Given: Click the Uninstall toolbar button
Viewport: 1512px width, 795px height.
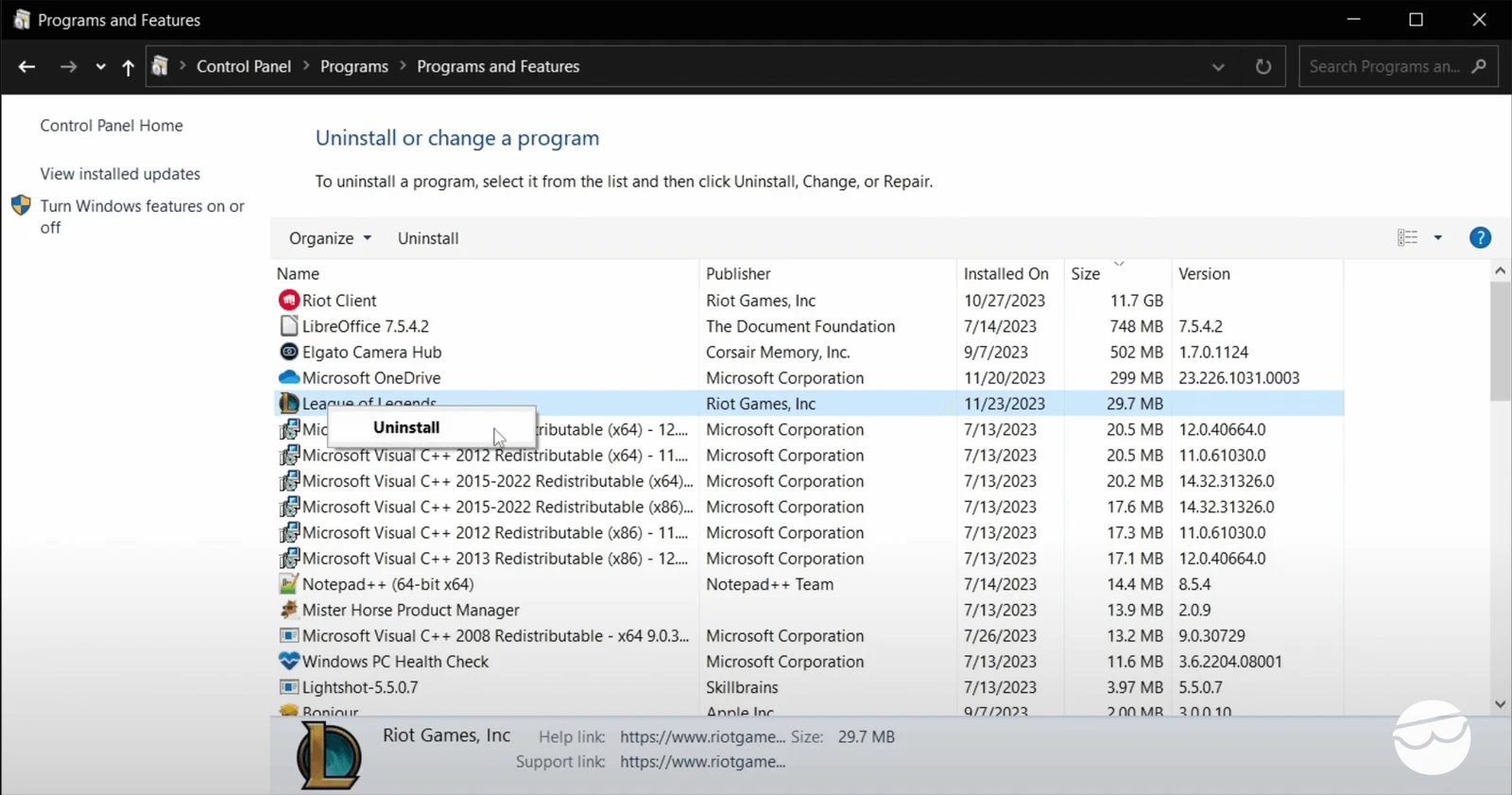Looking at the screenshot, I should tap(428, 238).
